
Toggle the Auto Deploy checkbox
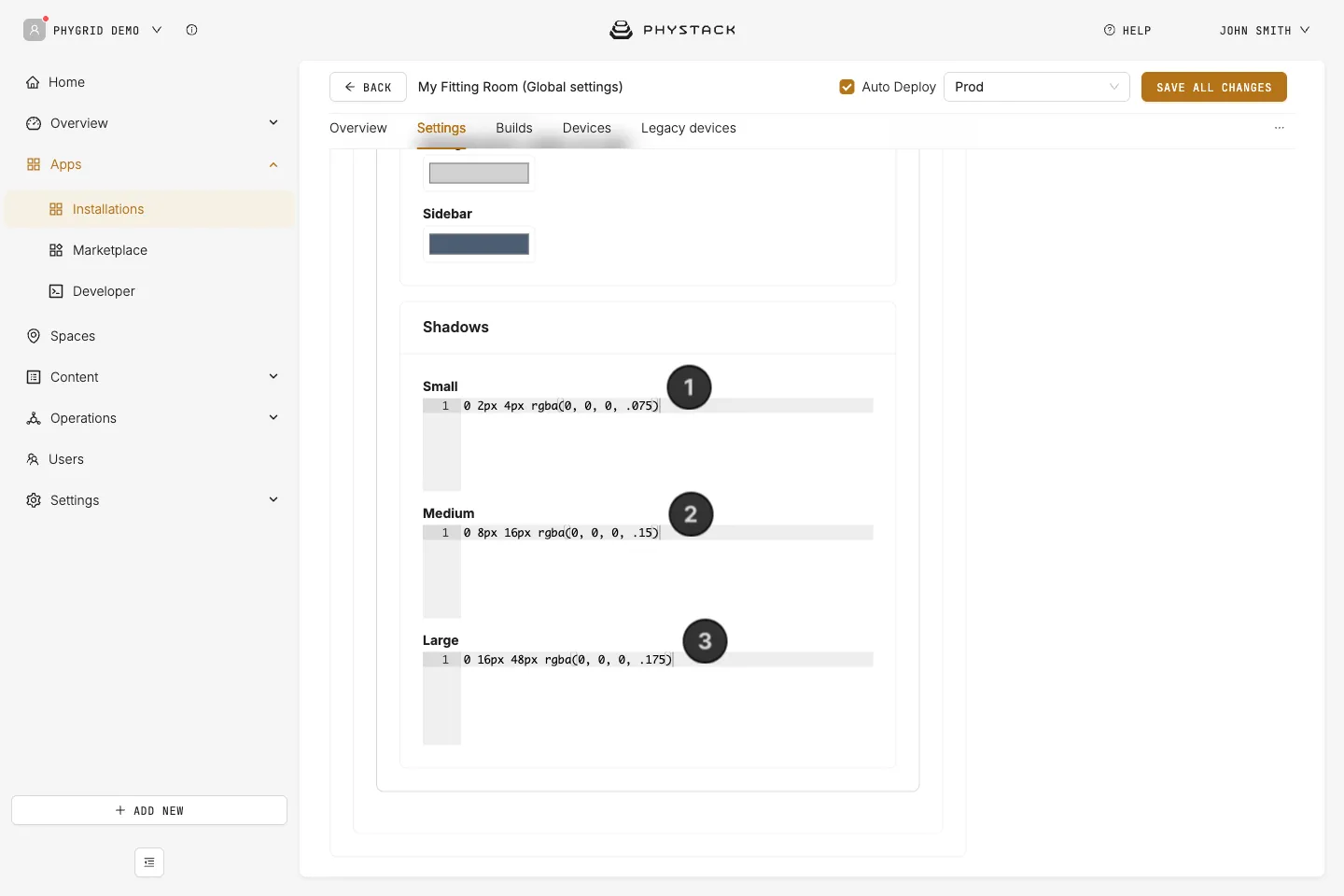click(847, 87)
